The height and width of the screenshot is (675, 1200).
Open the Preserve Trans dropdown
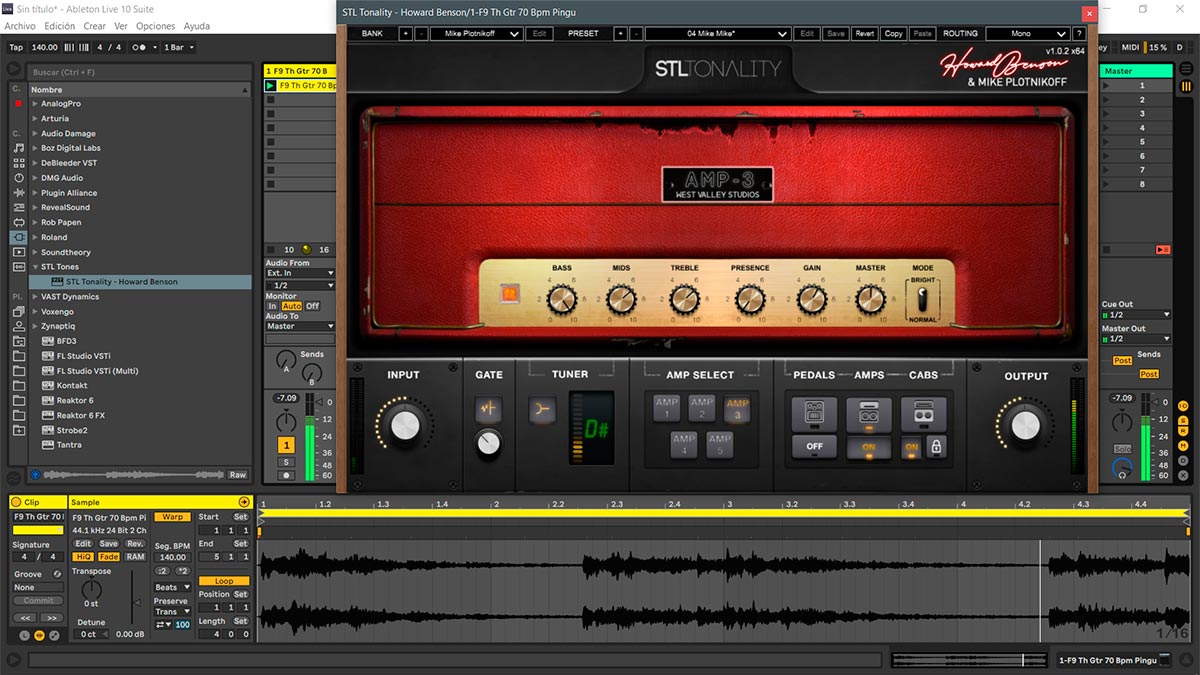coord(172,611)
